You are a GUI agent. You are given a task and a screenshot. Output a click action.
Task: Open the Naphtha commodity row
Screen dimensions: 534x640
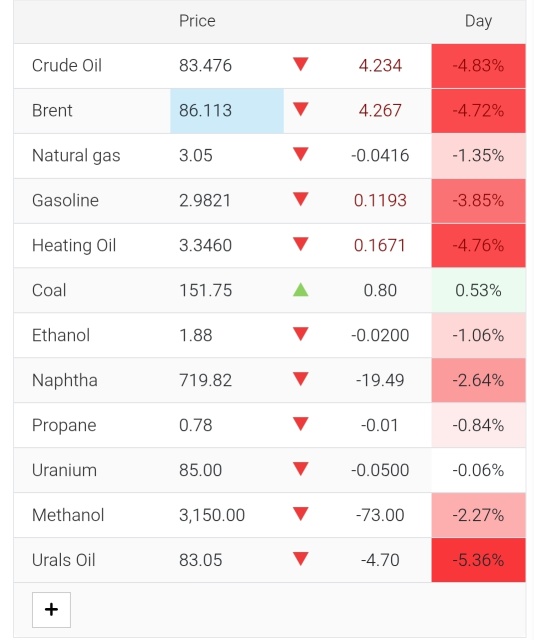tap(269, 380)
